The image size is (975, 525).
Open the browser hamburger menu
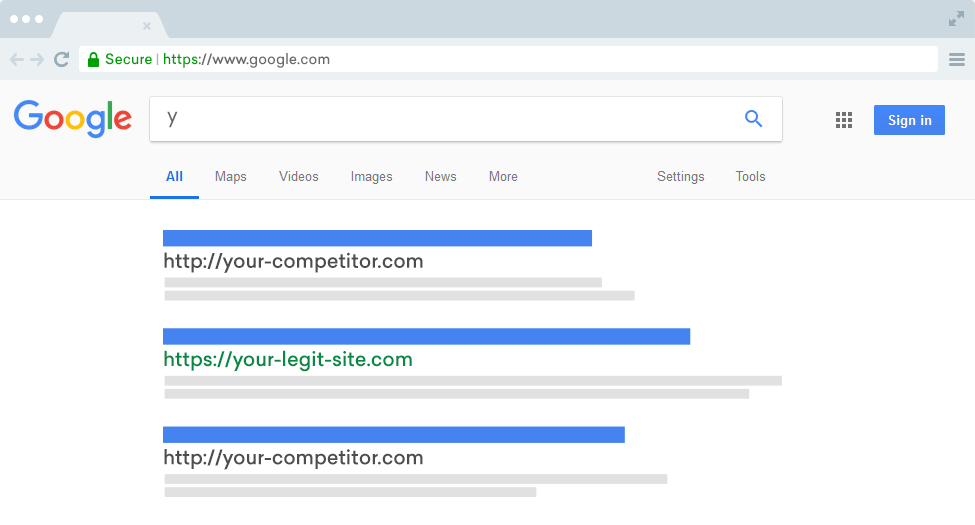click(x=956, y=60)
